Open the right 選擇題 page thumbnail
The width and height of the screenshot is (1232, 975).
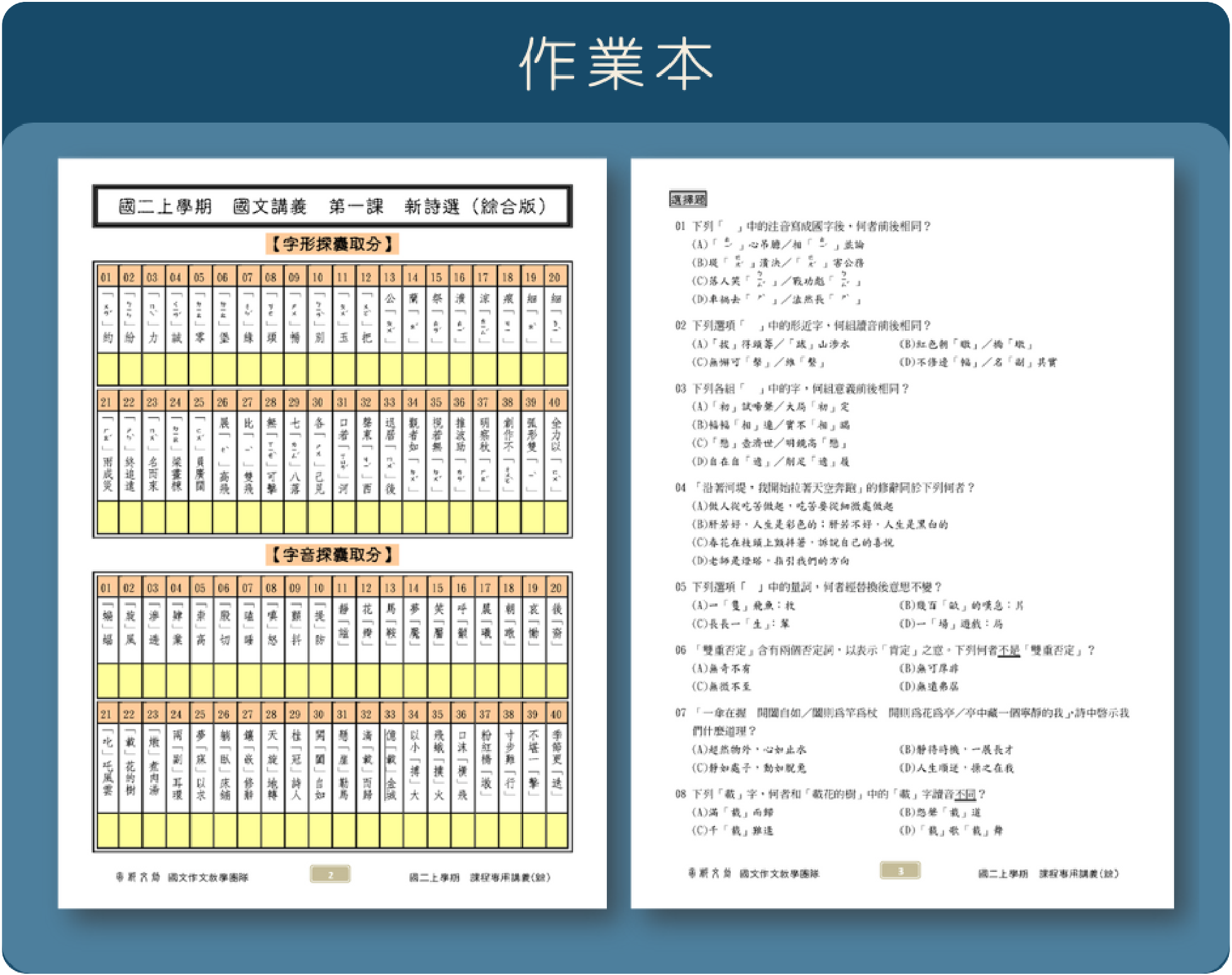[902, 533]
